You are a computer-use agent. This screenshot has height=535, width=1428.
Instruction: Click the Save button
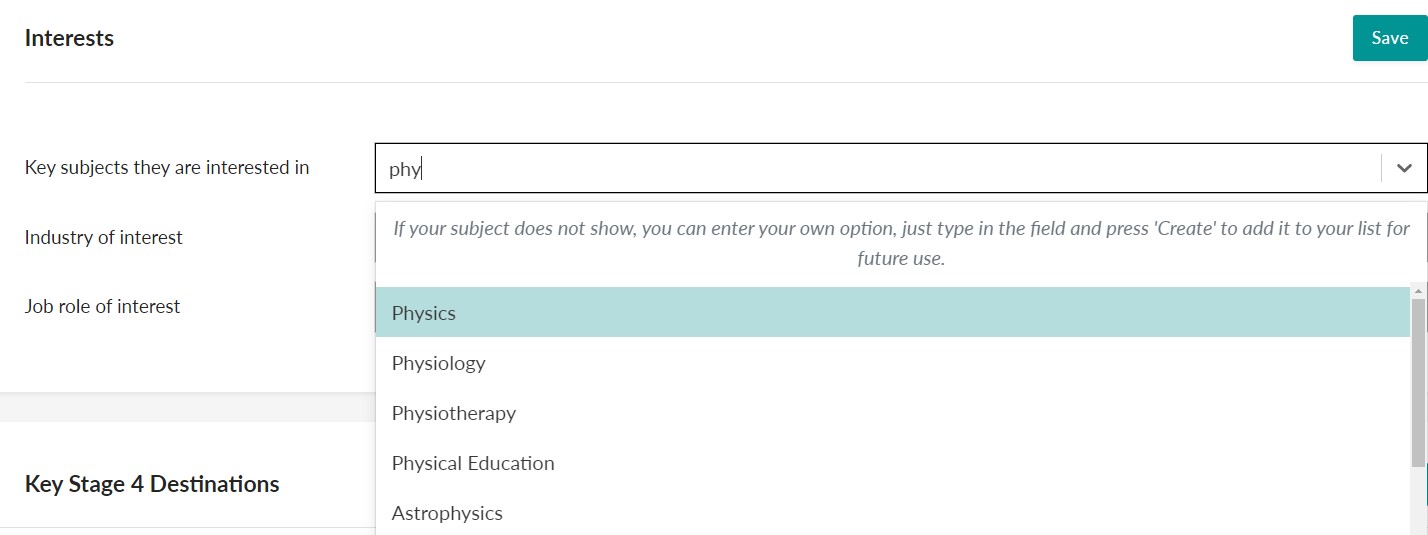point(1389,38)
